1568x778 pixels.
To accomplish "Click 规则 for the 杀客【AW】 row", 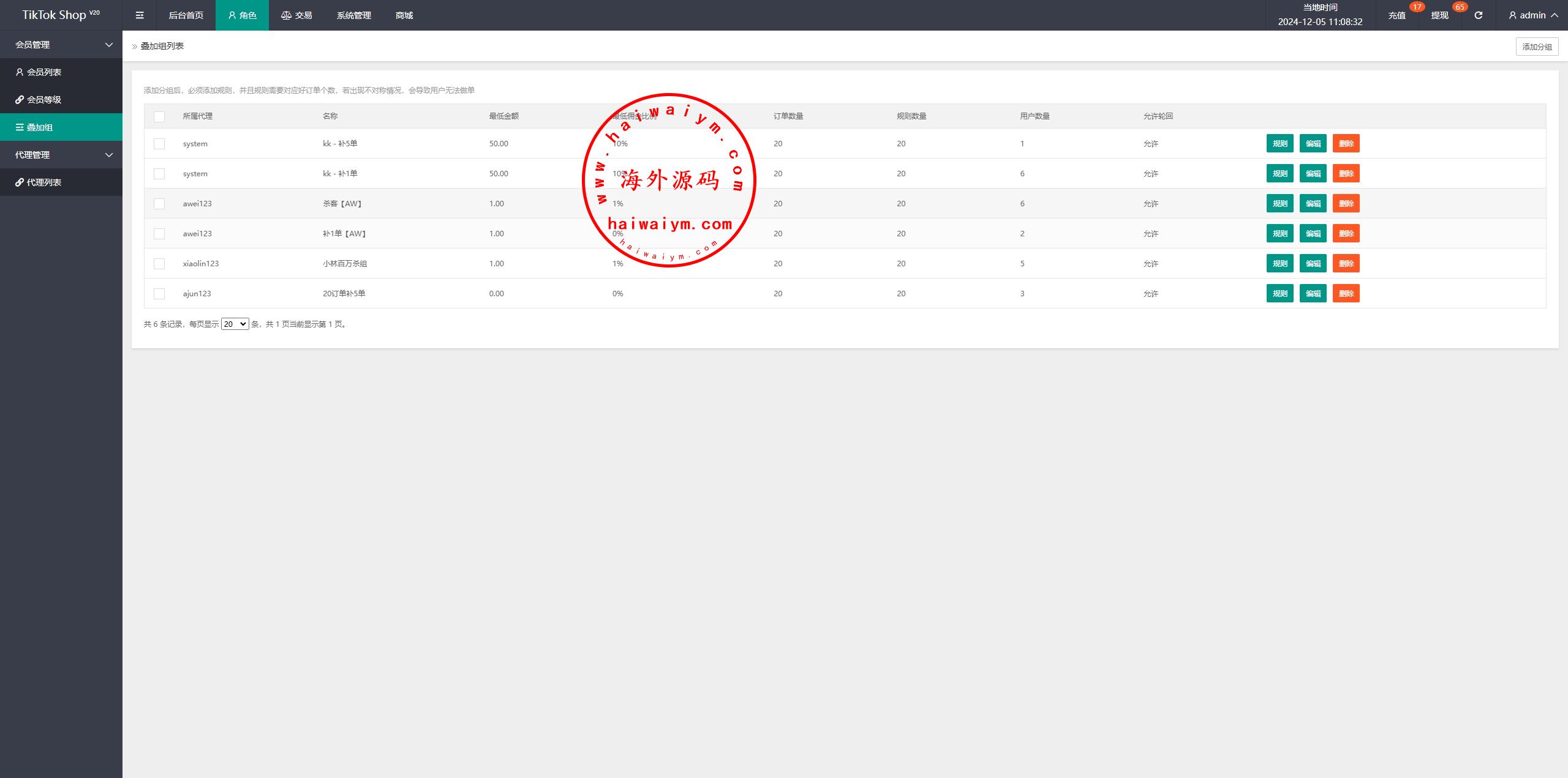I will [1280, 204].
